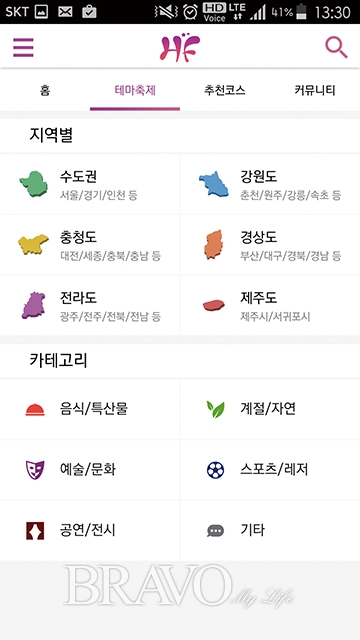The image size is (360, 640).
Task: Open the hamburger menu icon
Action: click(x=23, y=48)
